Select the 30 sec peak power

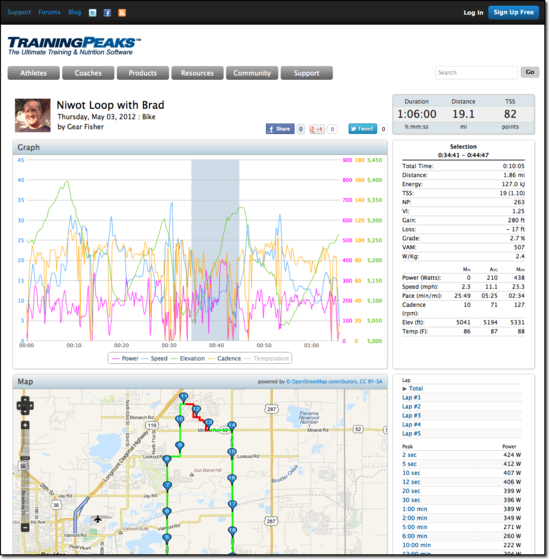411,500
